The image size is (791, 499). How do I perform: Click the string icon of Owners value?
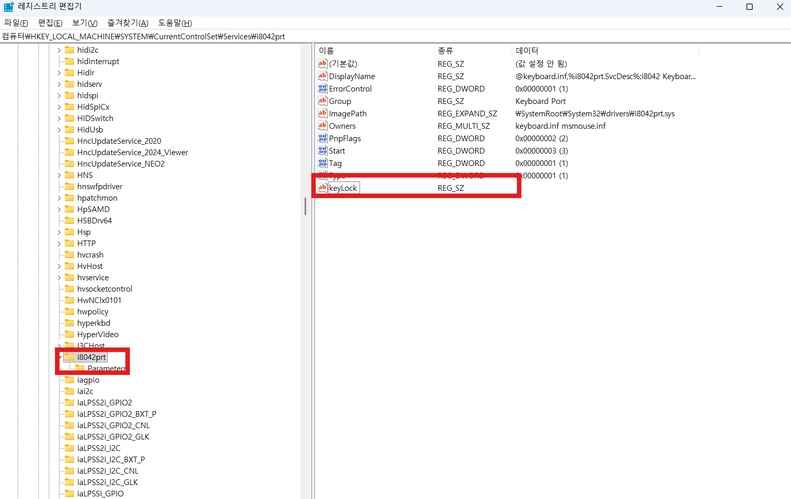(323, 126)
